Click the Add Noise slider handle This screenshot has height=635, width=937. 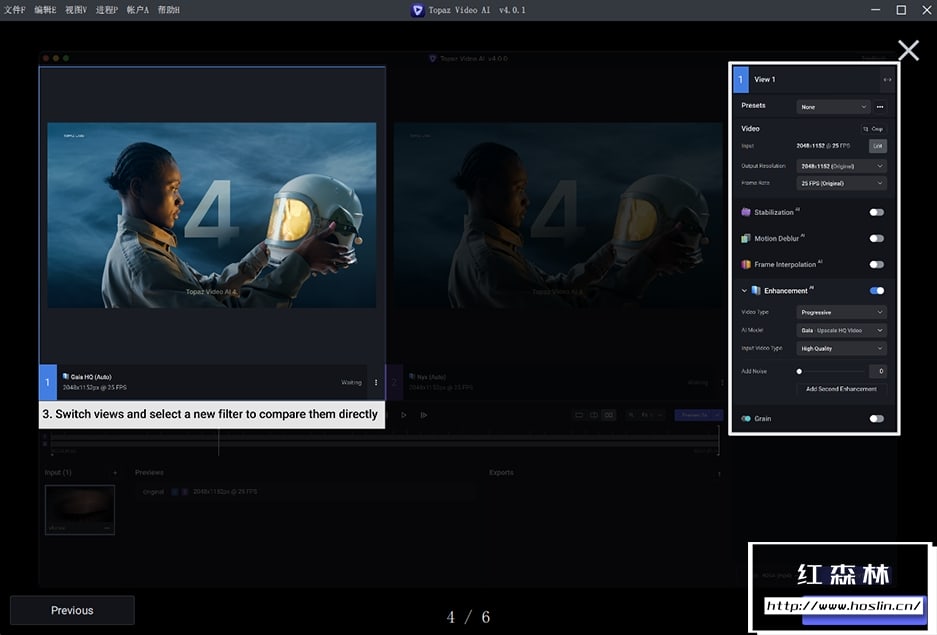tap(799, 371)
